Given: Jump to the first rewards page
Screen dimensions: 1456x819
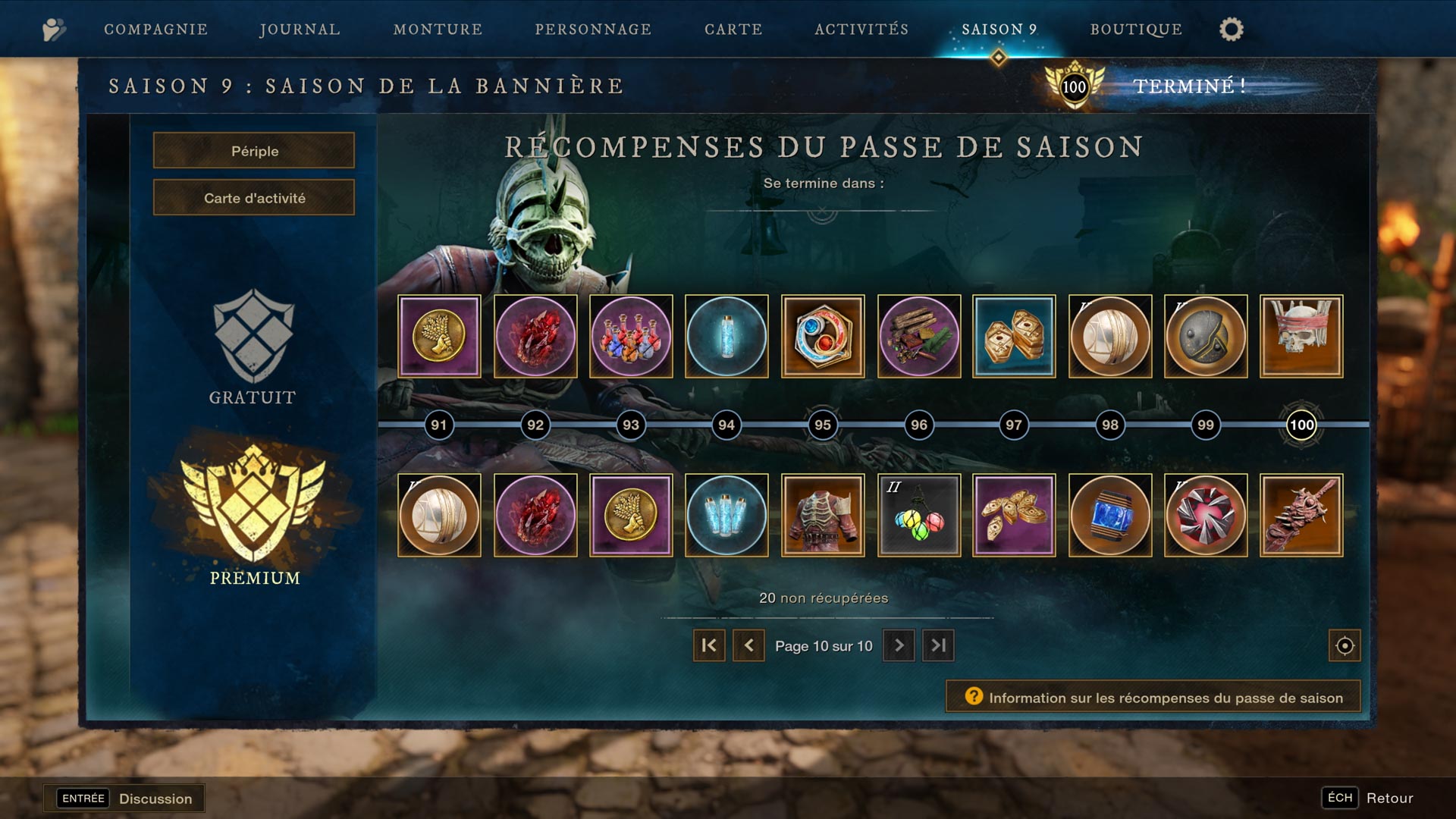Looking at the screenshot, I should 709,645.
